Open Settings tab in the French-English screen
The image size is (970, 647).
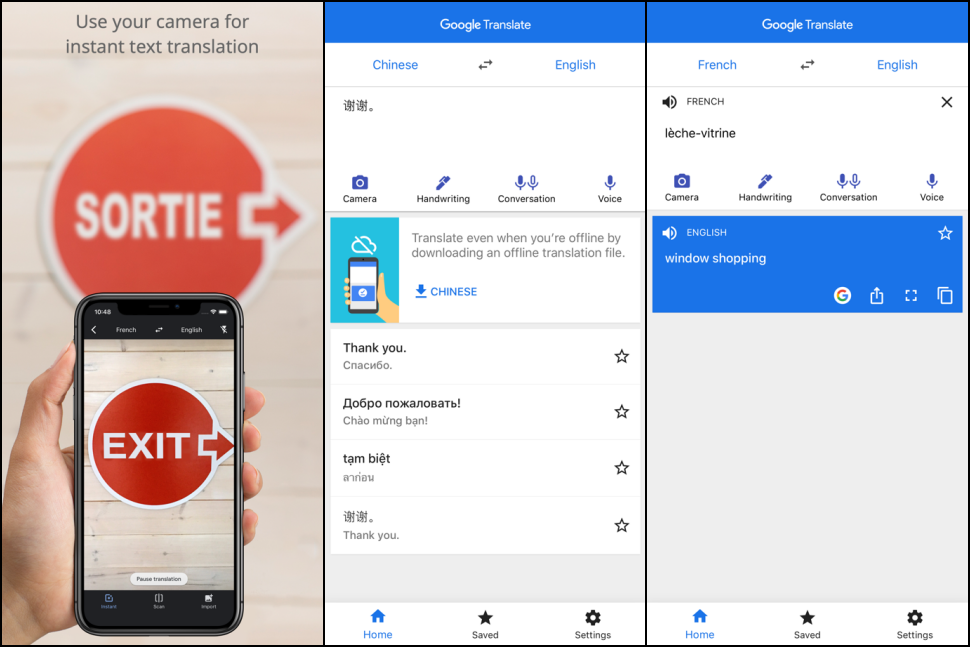pyautogui.click(x=914, y=625)
